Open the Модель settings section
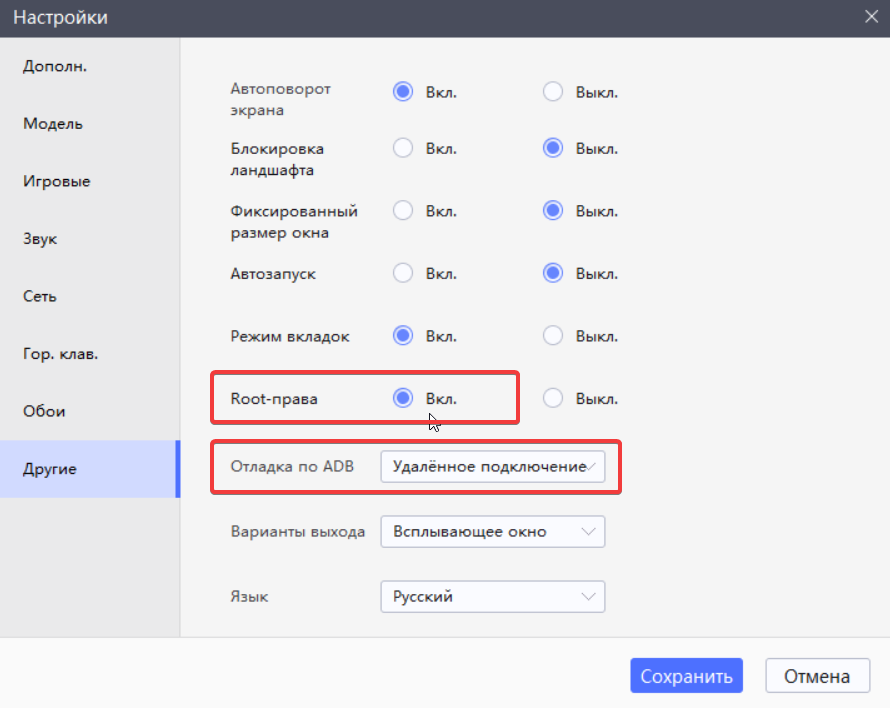Viewport: 890px width, 708px height. (53, 124)
